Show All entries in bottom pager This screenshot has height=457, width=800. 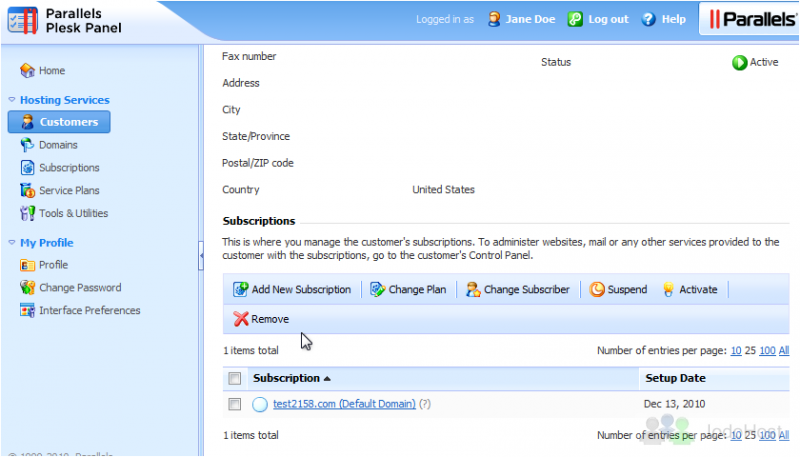(x=784, y=435)
